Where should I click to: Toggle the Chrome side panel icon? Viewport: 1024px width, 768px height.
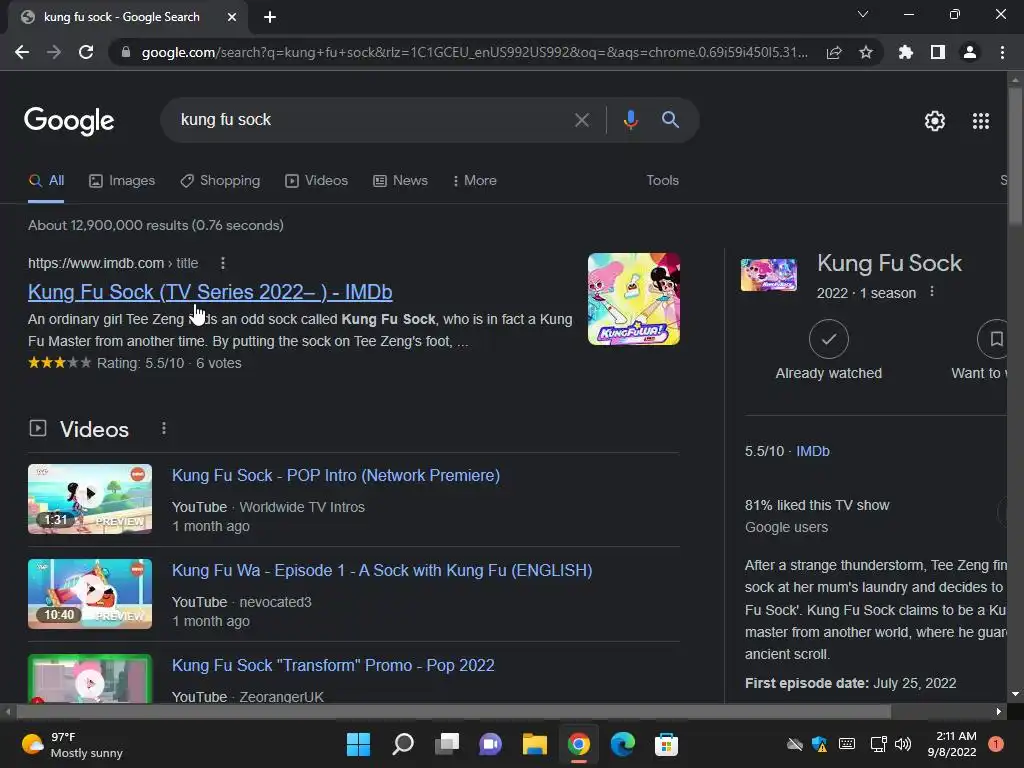[938, 52]
